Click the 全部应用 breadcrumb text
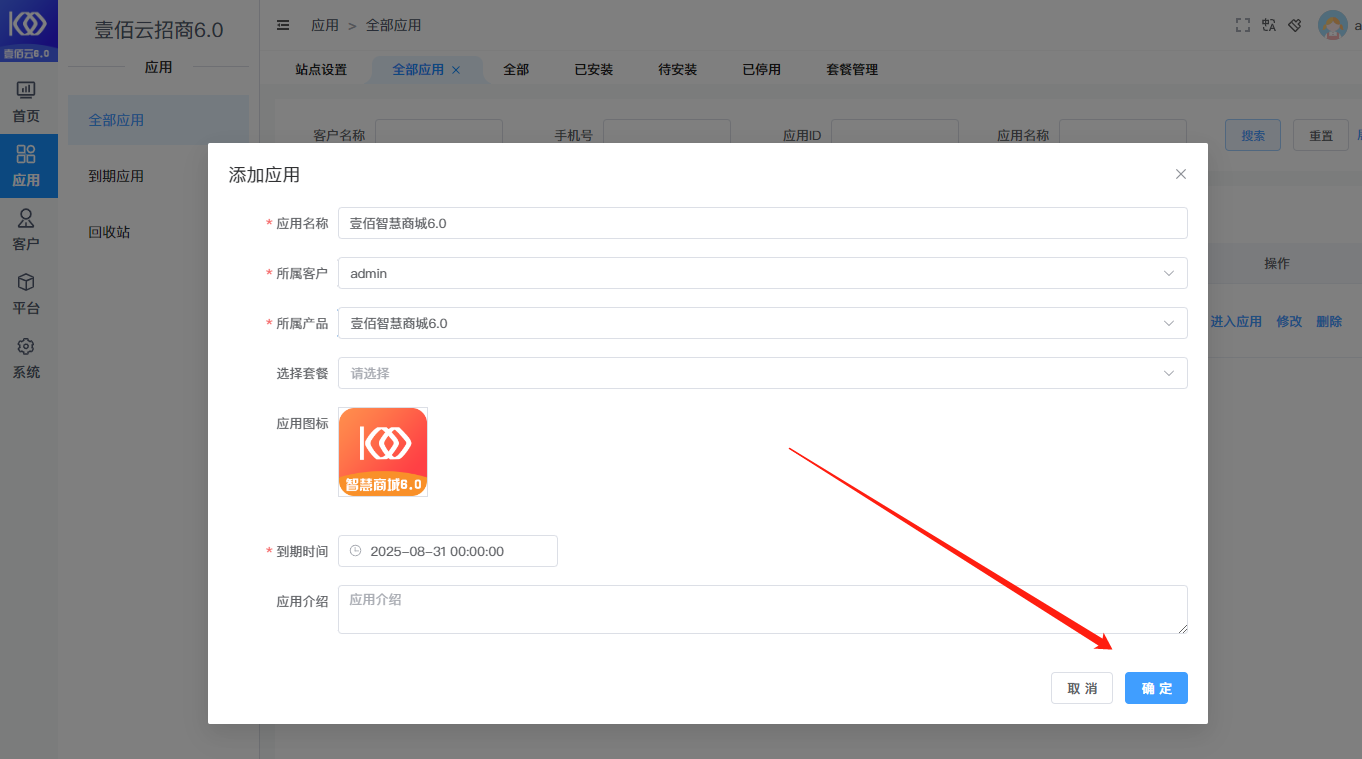This screenshot has height=759, width=1362. (393, 25)
